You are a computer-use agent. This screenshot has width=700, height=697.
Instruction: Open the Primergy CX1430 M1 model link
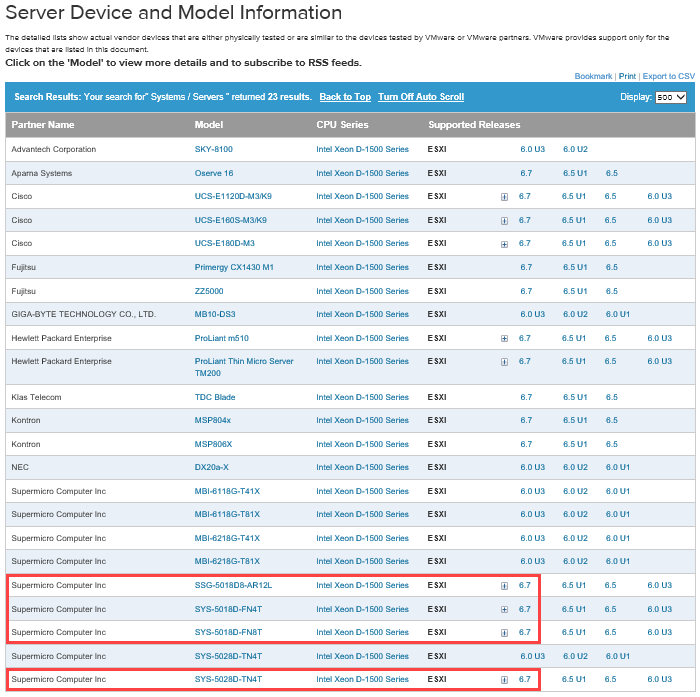tap(234, 267)
